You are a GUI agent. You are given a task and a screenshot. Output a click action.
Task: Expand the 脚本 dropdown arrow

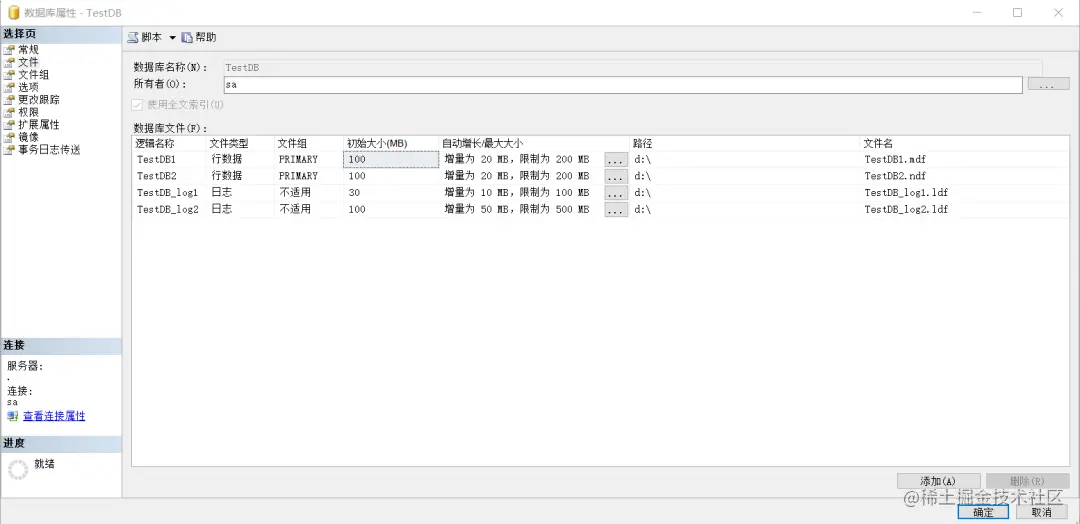click(x=172, y=38)
